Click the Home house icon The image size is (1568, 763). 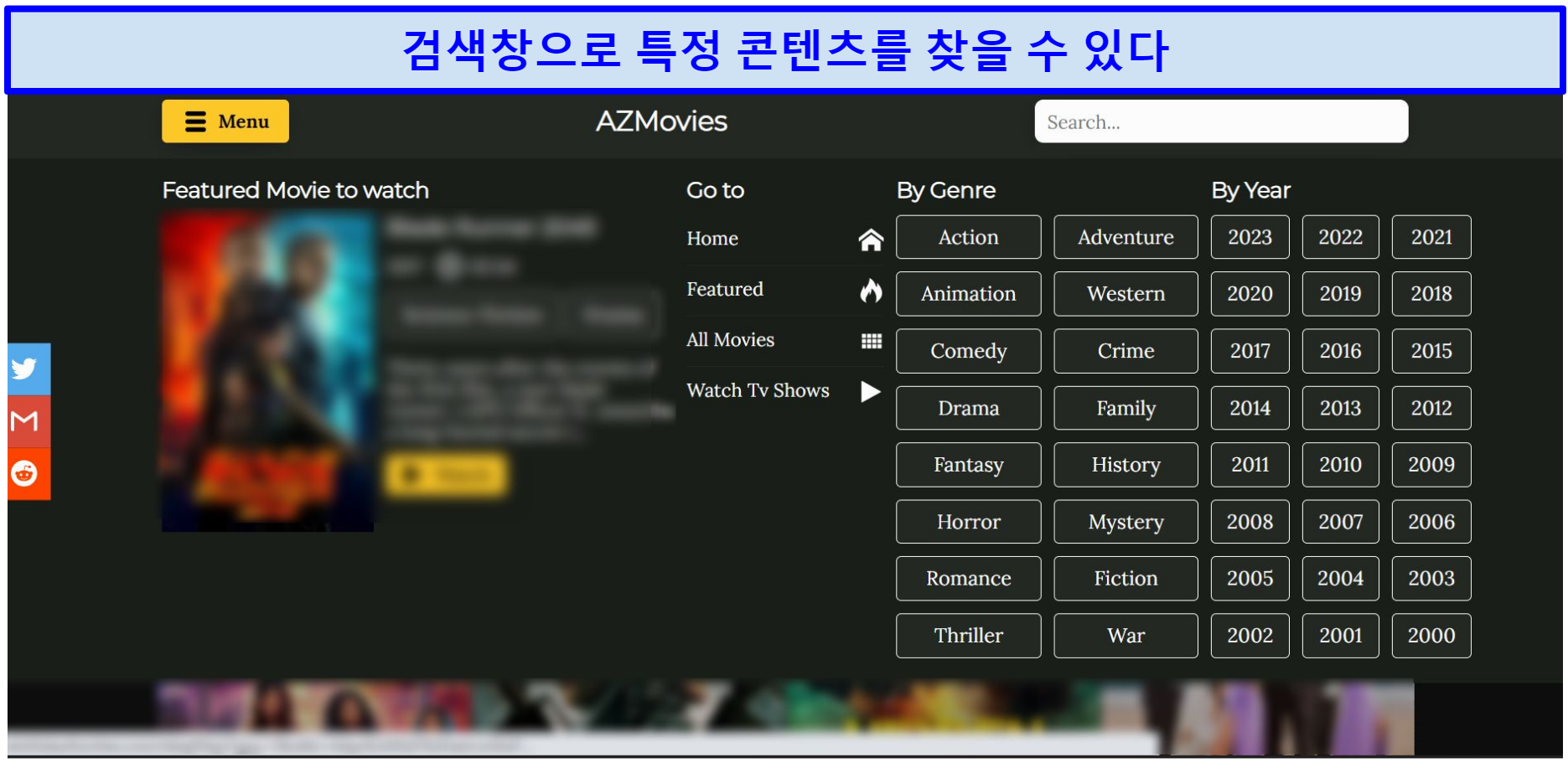pyautogui.click(x=871, y=240)
